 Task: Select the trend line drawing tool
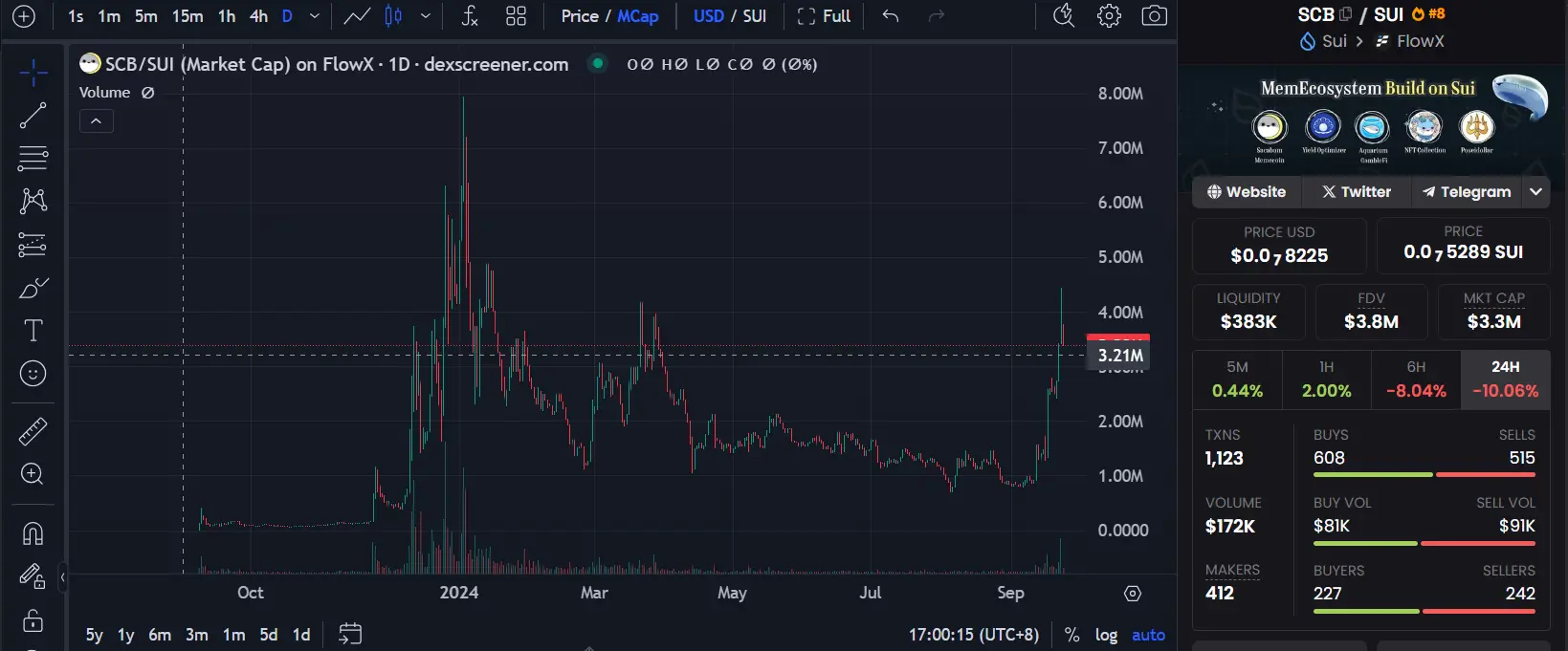(33, 116)
